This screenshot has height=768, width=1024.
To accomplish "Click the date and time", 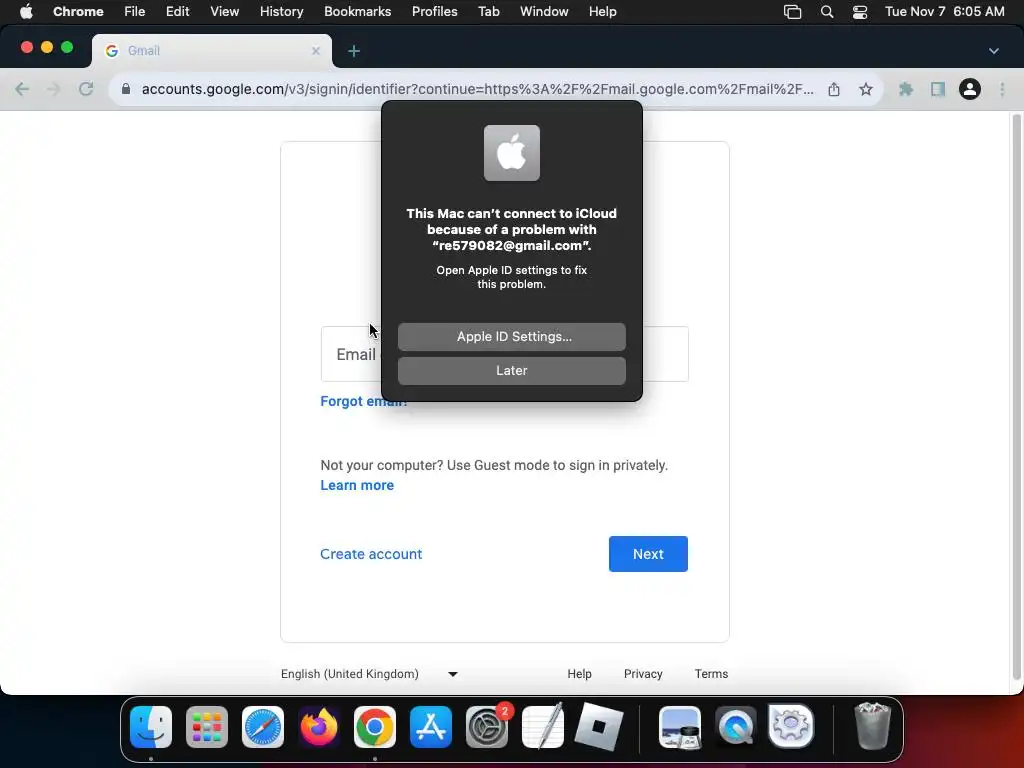I will coord(944,12).
